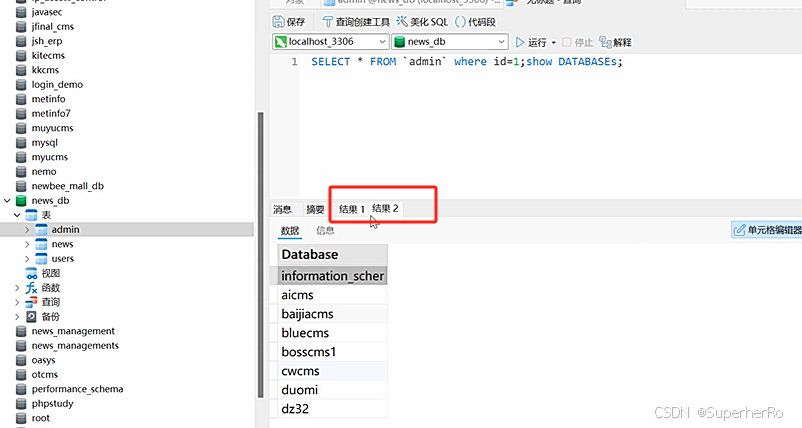Collapse the news_db database node
Image resolution: width=802 pixels, height=428 pixels.
[7, 200]
